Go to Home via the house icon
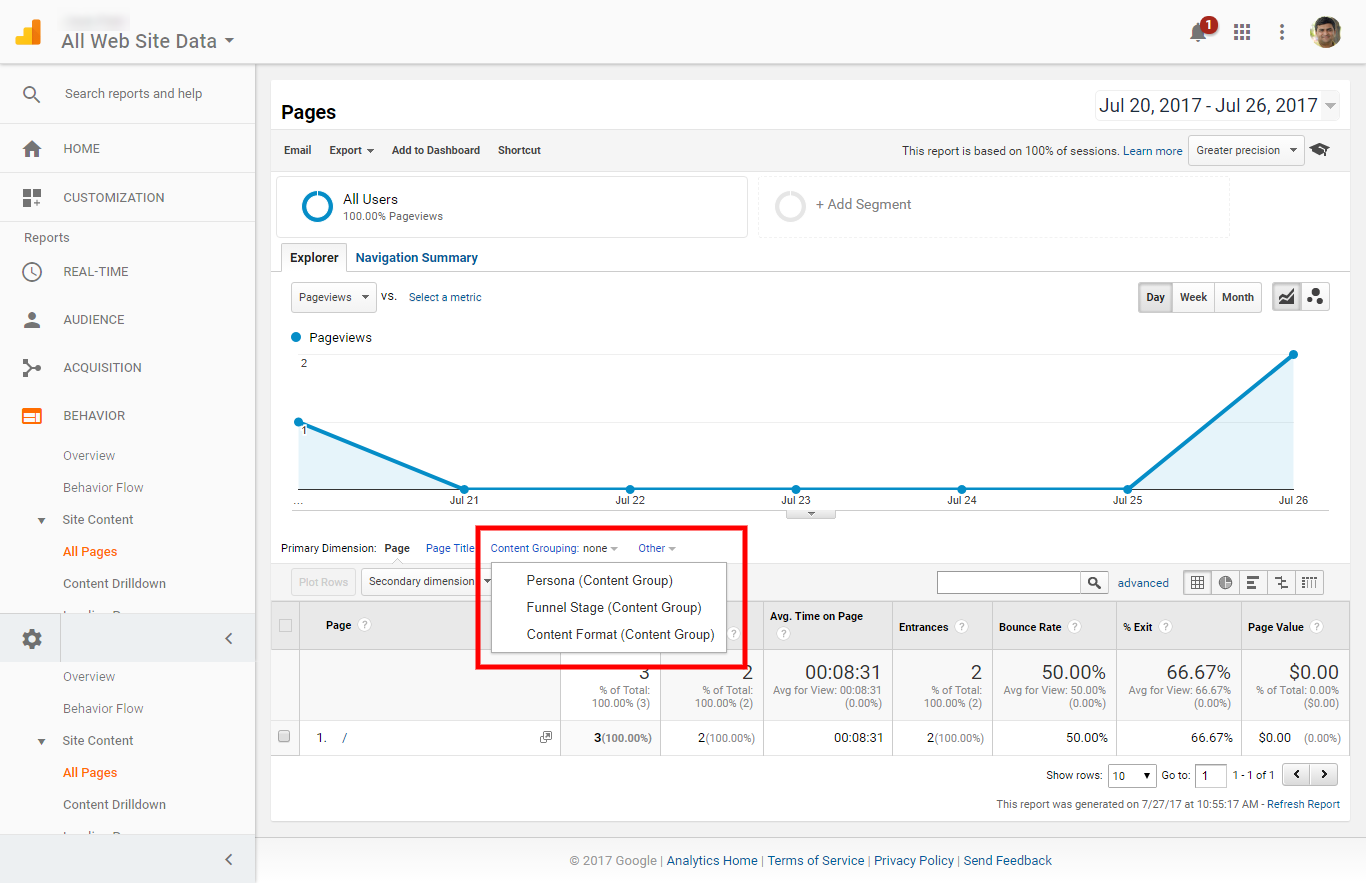 (32, 149)
